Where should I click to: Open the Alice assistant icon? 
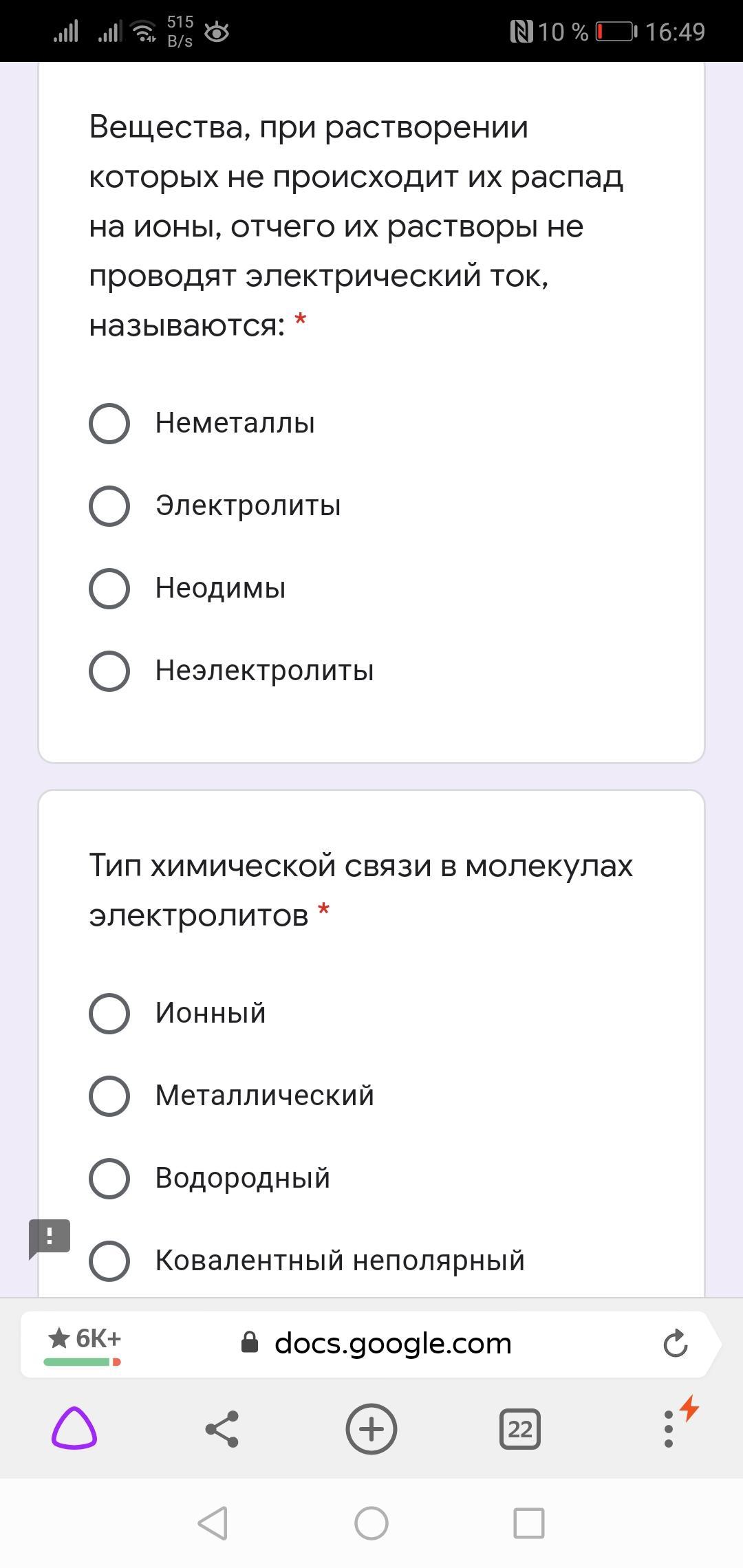(74, 1429)
